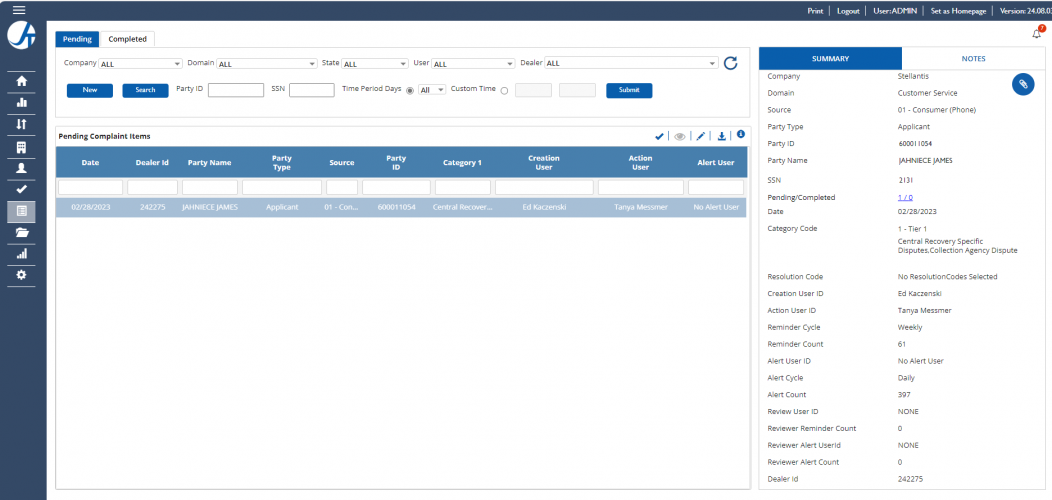Click the Category 1 column filter box
This screenshot has height=500, width=1052.
[x=463, y=187]
